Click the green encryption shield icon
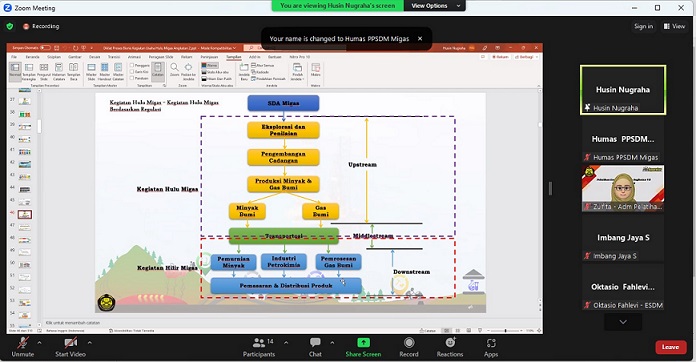This screenshot has height=362, width=696. tap(10, 26)
